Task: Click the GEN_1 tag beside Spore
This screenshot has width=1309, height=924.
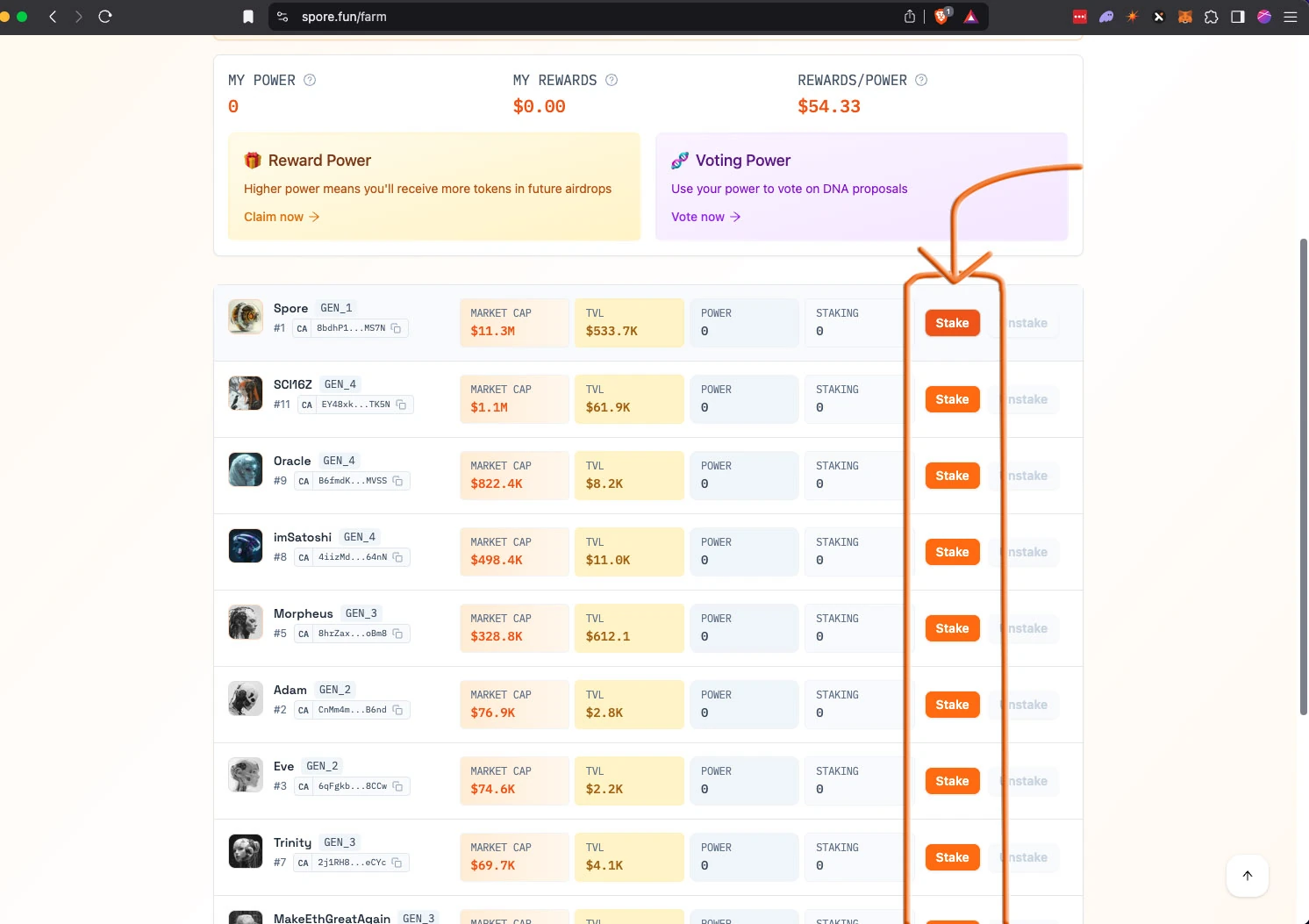Action: (x=336, y=308)
